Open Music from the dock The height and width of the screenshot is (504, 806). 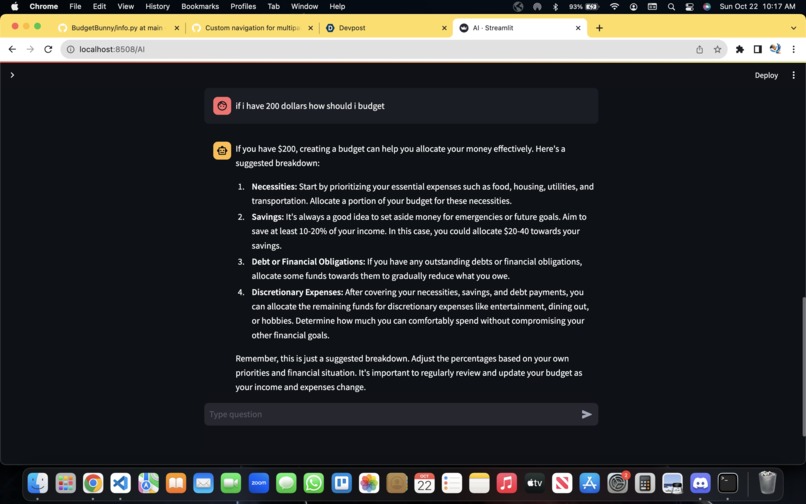tap(507, 483)
